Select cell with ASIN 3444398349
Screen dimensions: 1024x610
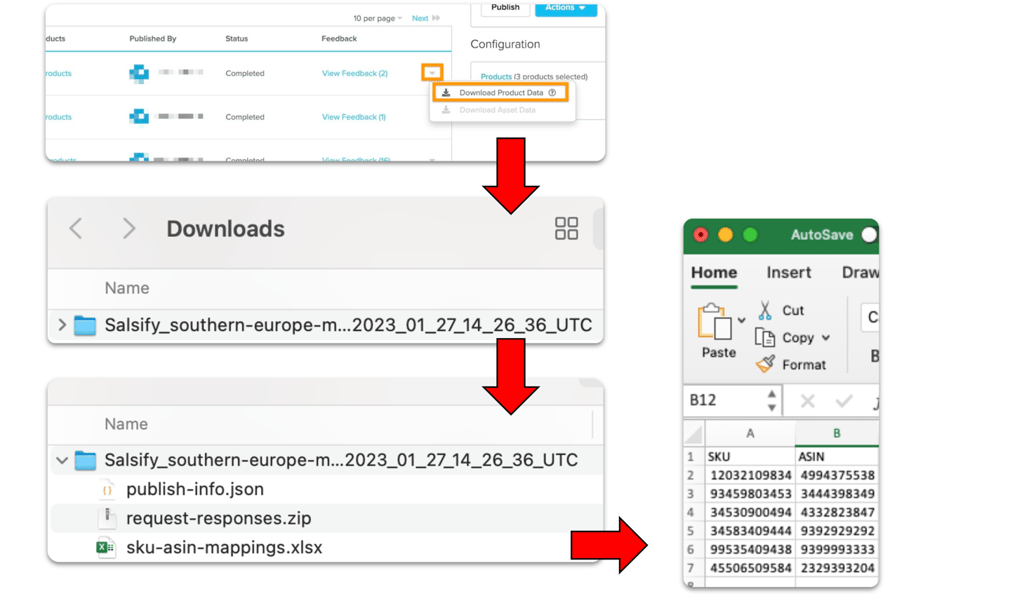pos(837,494)
